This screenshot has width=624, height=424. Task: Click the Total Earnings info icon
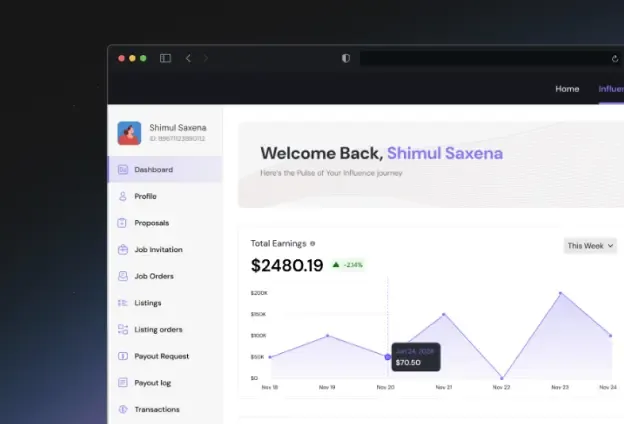(312, 244)
